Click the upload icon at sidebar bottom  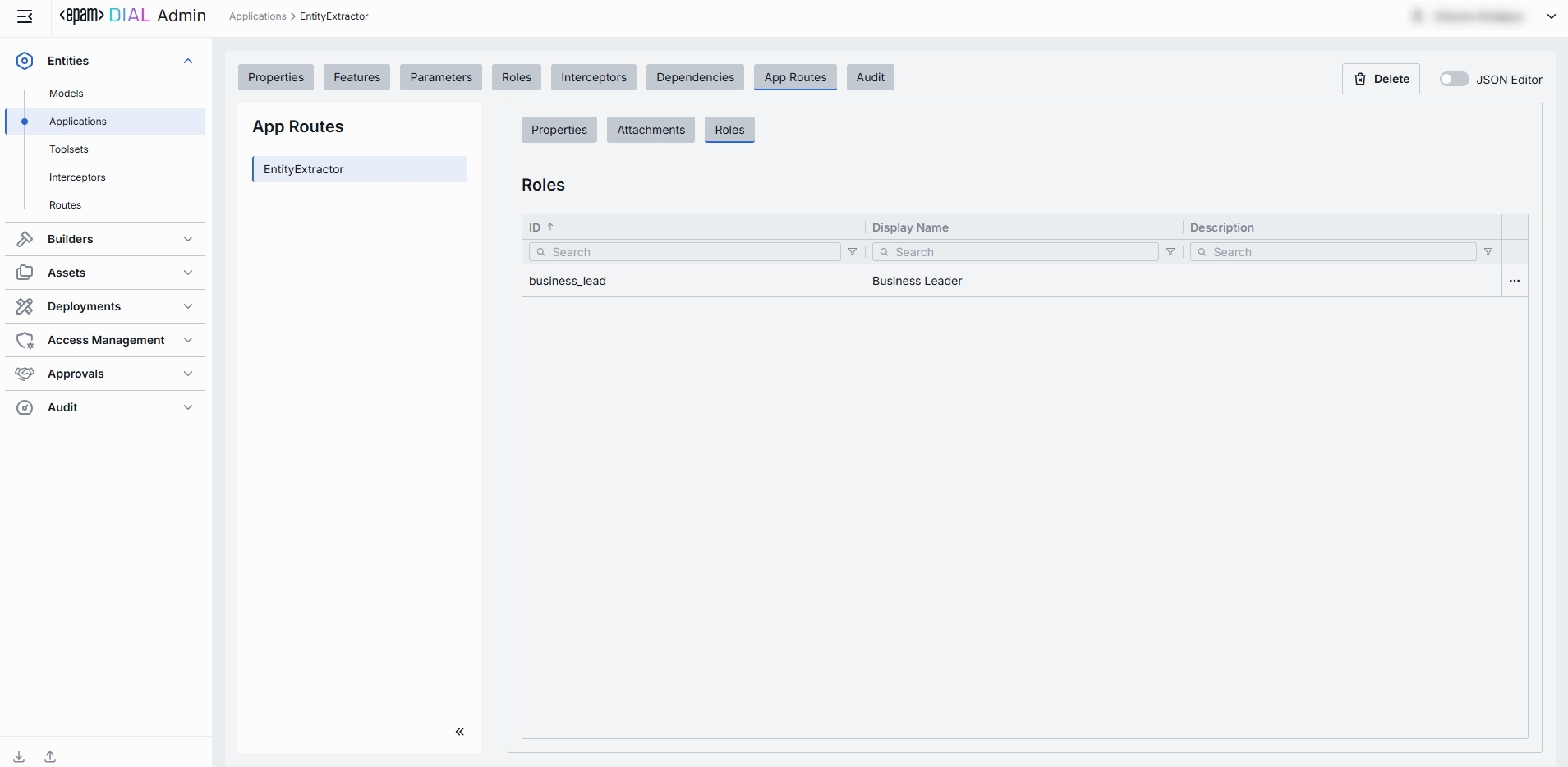coord(50,756)
